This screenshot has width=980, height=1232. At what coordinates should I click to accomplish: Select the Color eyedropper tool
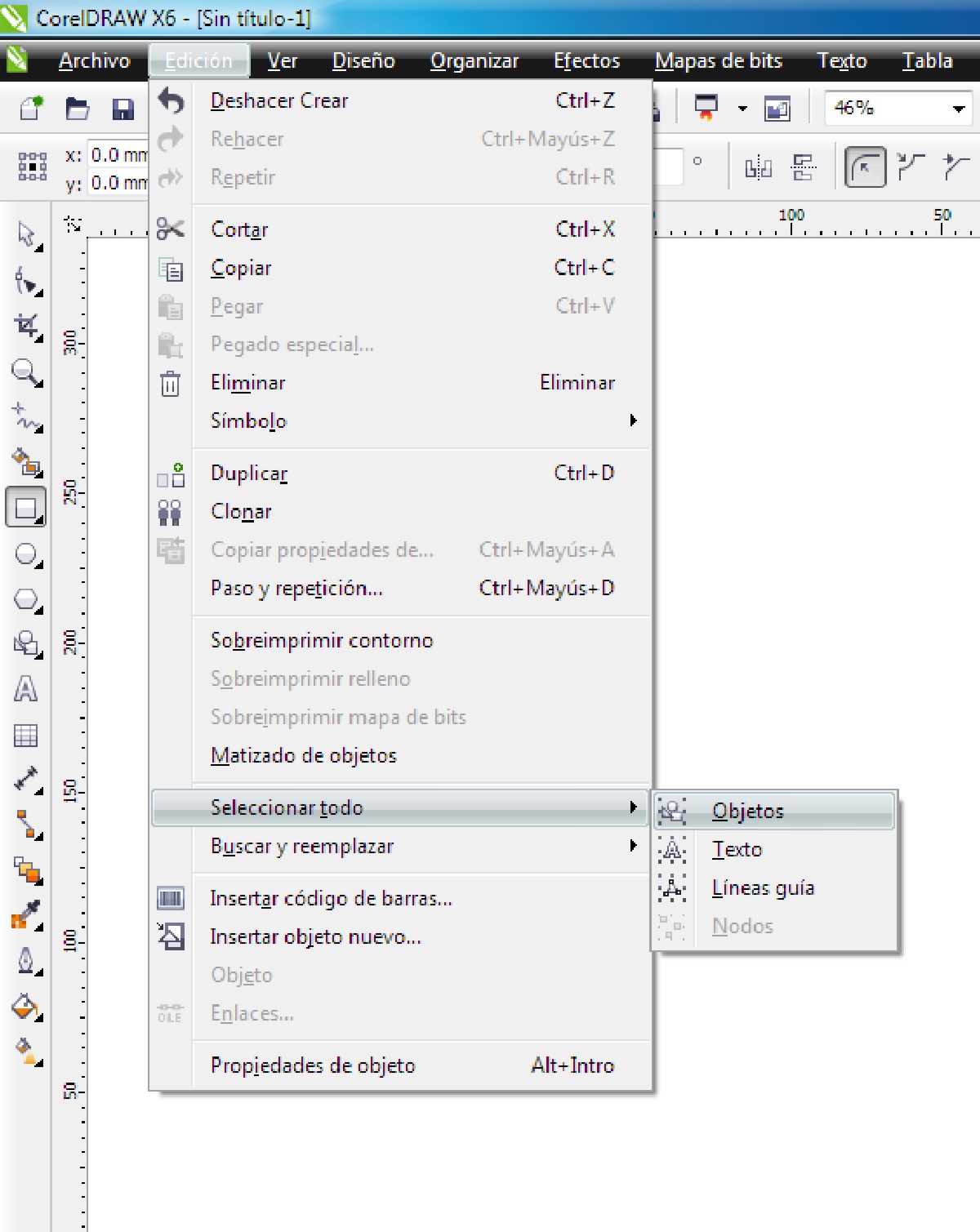pyautogui.click(x=27, y=915)
